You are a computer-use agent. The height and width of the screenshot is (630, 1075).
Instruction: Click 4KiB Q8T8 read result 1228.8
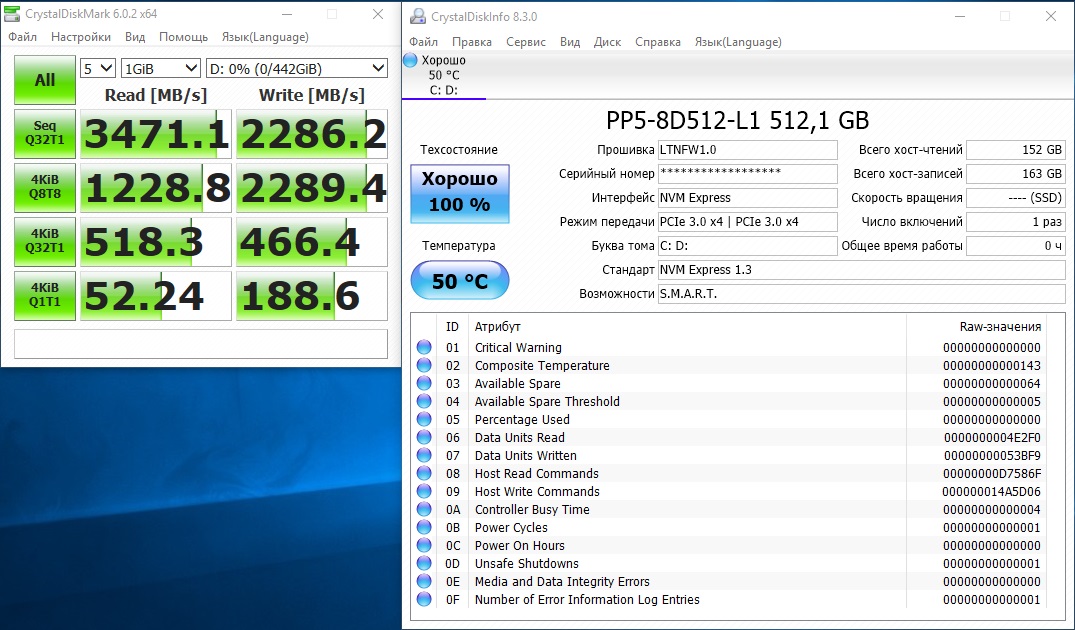[x=156, y=188]
